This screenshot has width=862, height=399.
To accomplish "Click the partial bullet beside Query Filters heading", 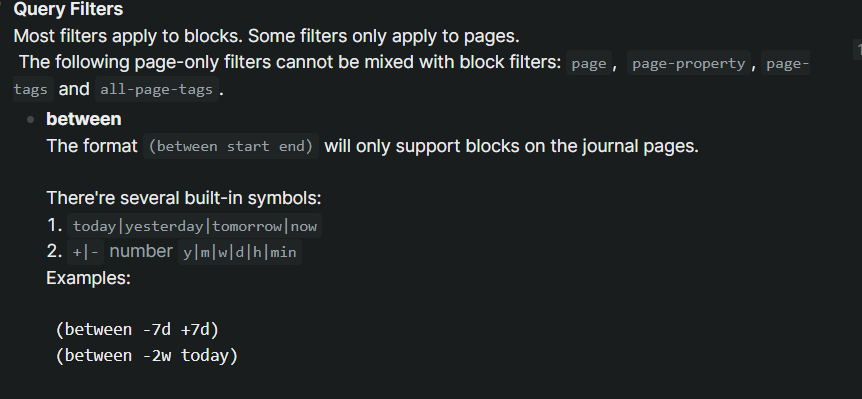I will click(2, 3).
